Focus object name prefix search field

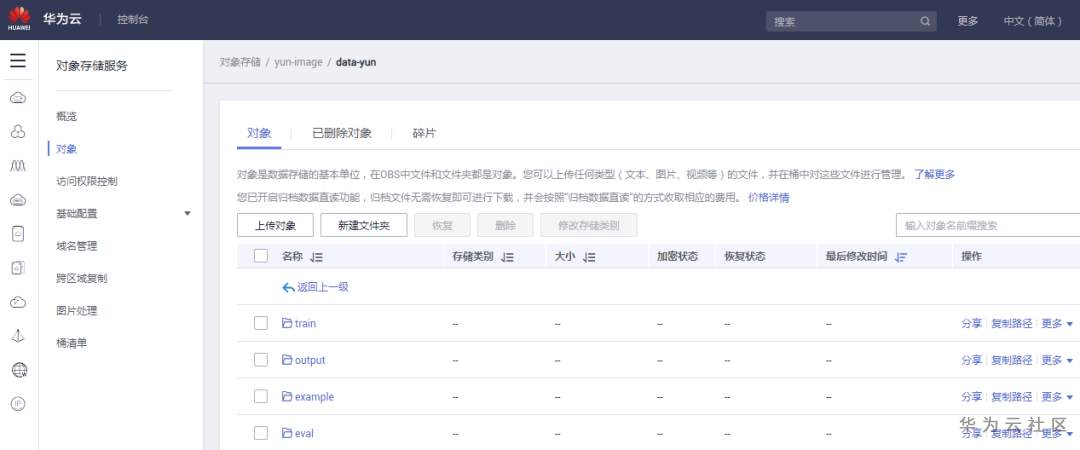coord(988,225)
